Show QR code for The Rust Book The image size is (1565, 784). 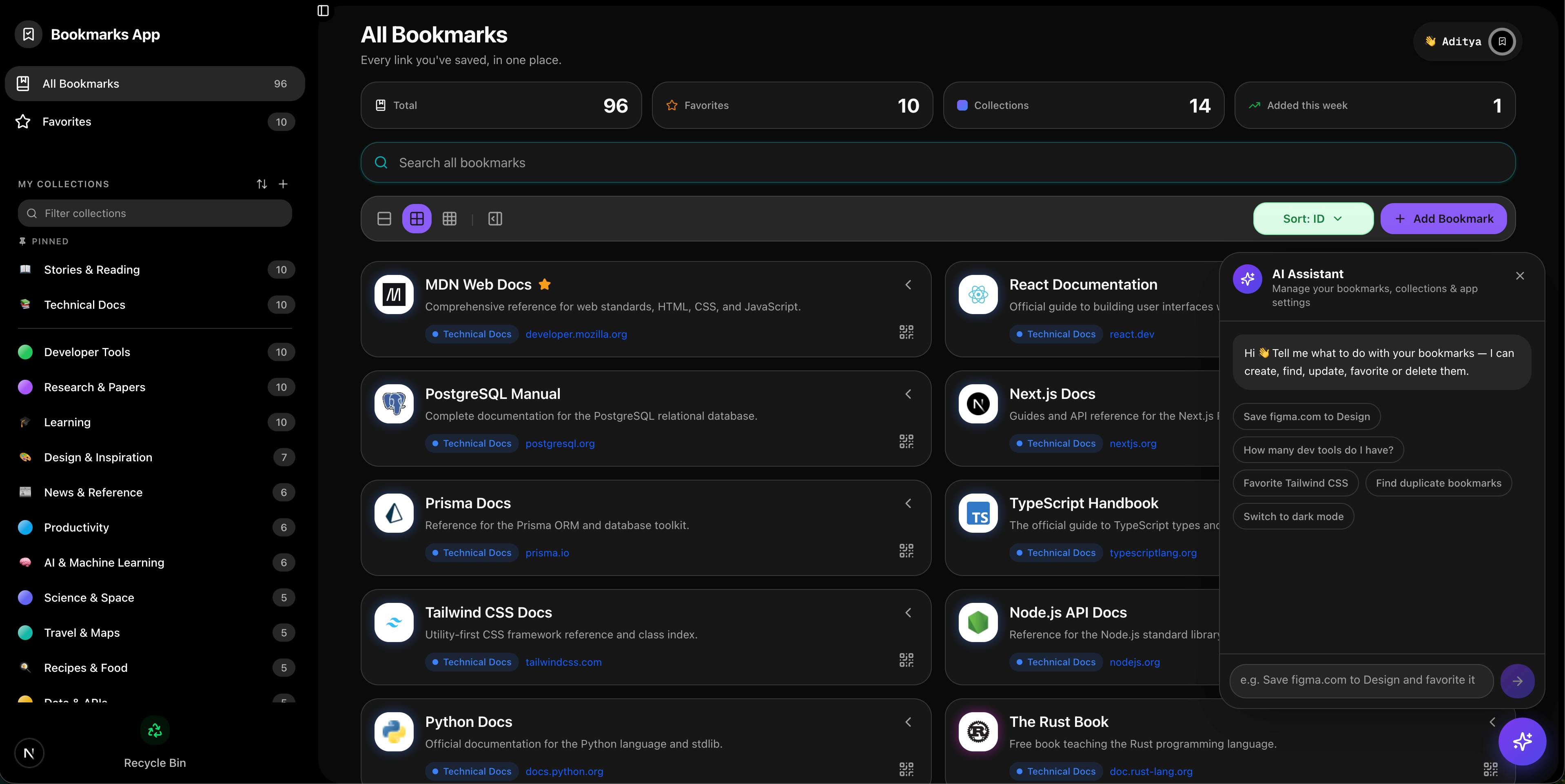pyautogui.click(x=1490, y=769)
